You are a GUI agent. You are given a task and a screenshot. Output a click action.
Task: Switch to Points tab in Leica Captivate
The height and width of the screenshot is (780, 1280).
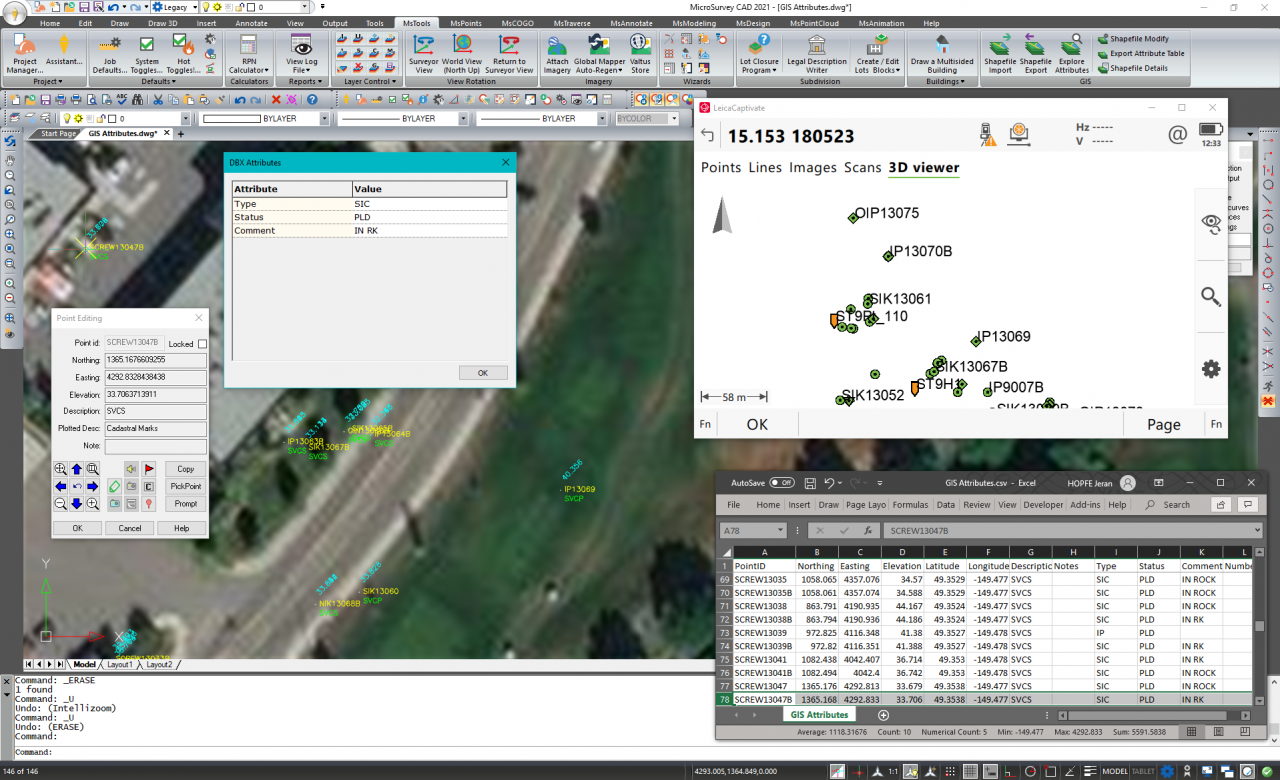720,168
